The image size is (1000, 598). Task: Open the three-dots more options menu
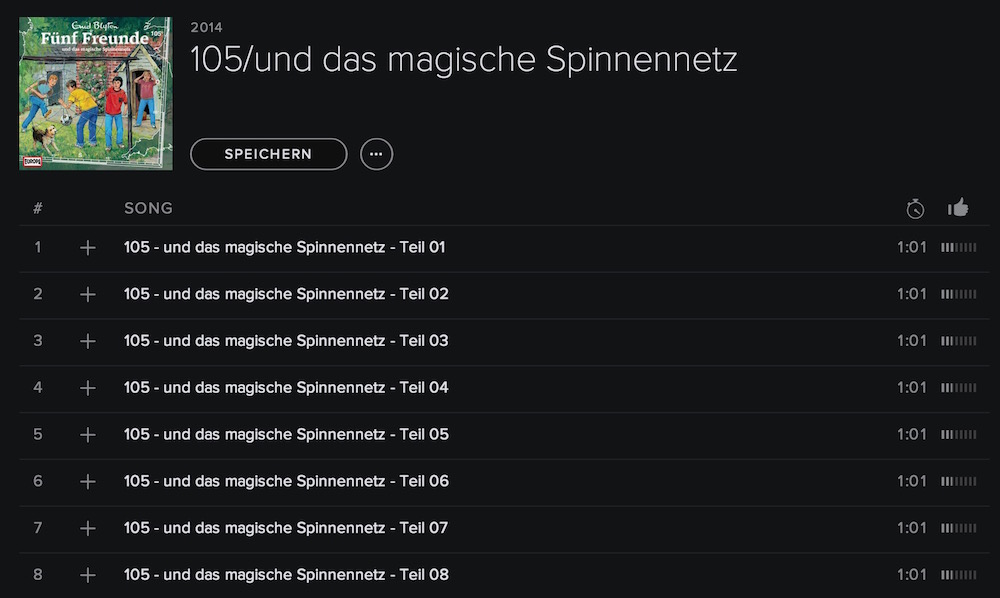376,154
